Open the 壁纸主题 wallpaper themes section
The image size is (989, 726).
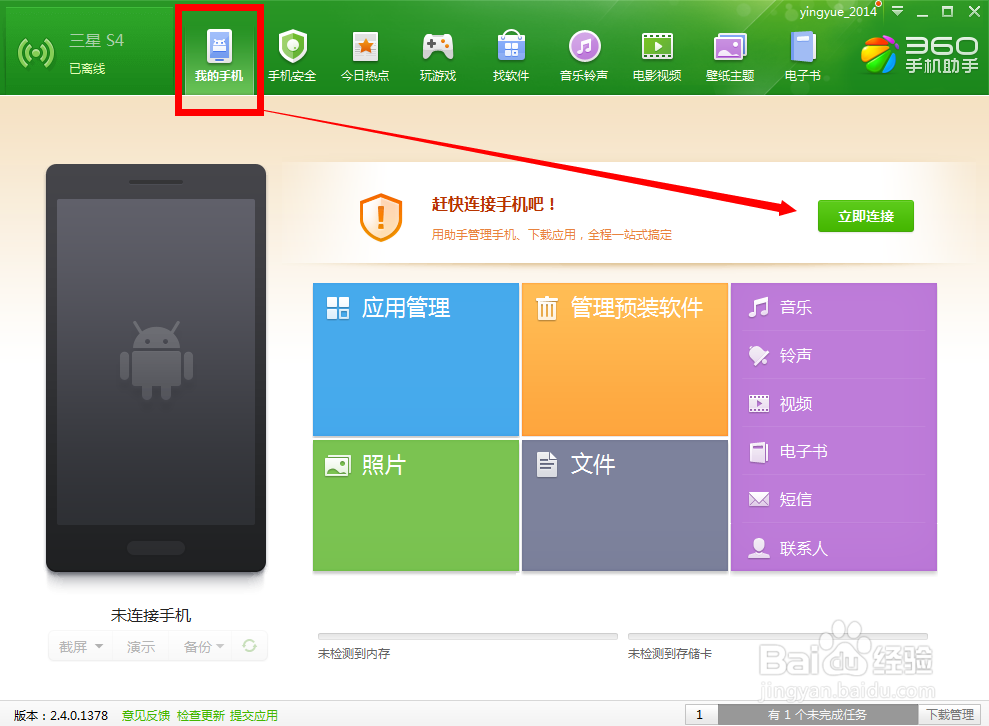click(729, 54)
